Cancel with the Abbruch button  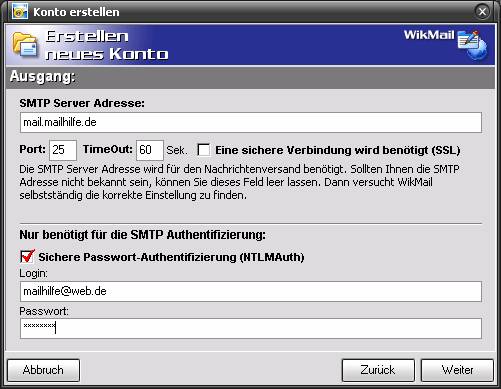(43, 370)
